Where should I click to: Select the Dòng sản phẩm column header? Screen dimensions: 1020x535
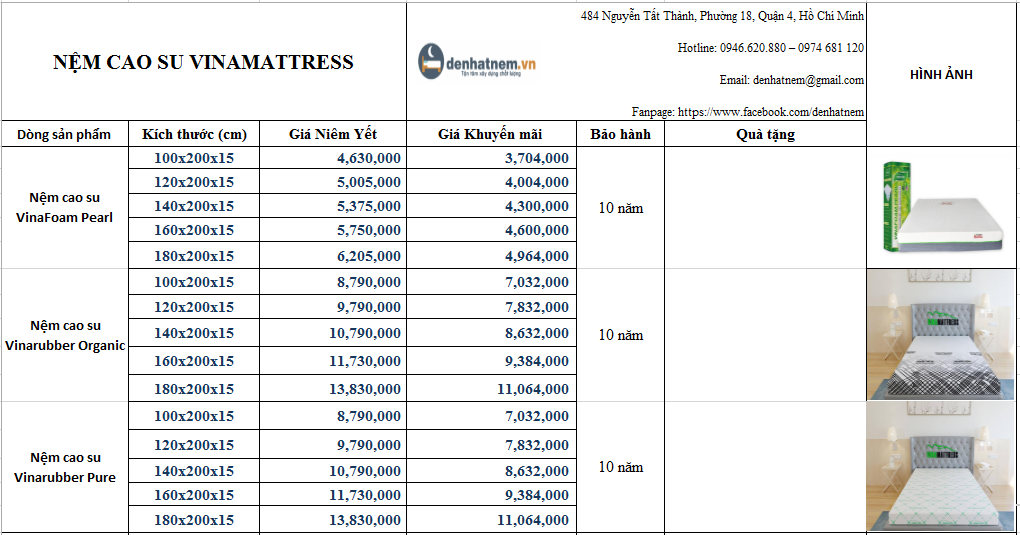[x=64, y=134]
